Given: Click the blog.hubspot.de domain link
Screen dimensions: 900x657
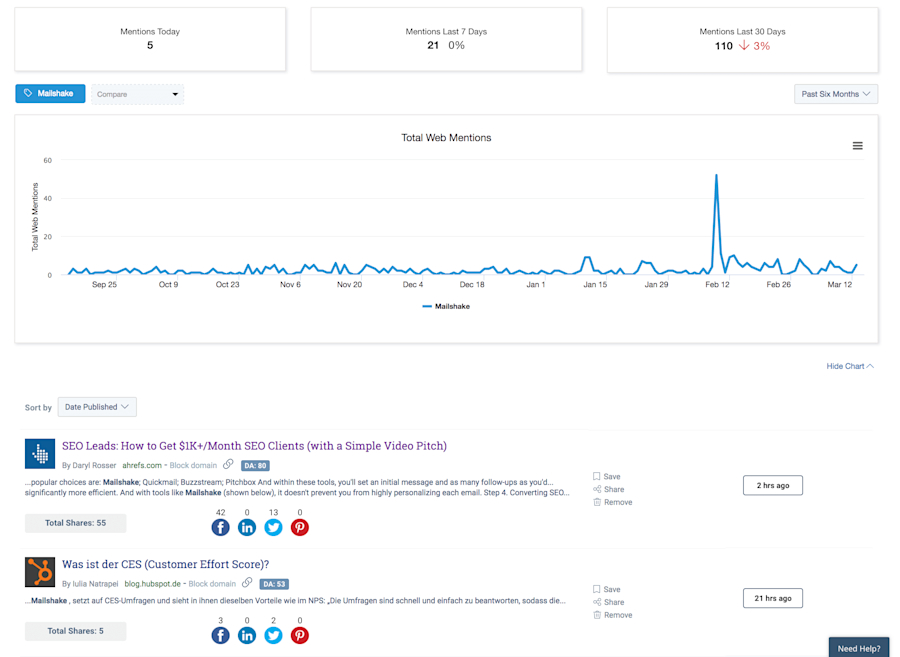Looking at the screenshot, I should (x=152, y=584).
